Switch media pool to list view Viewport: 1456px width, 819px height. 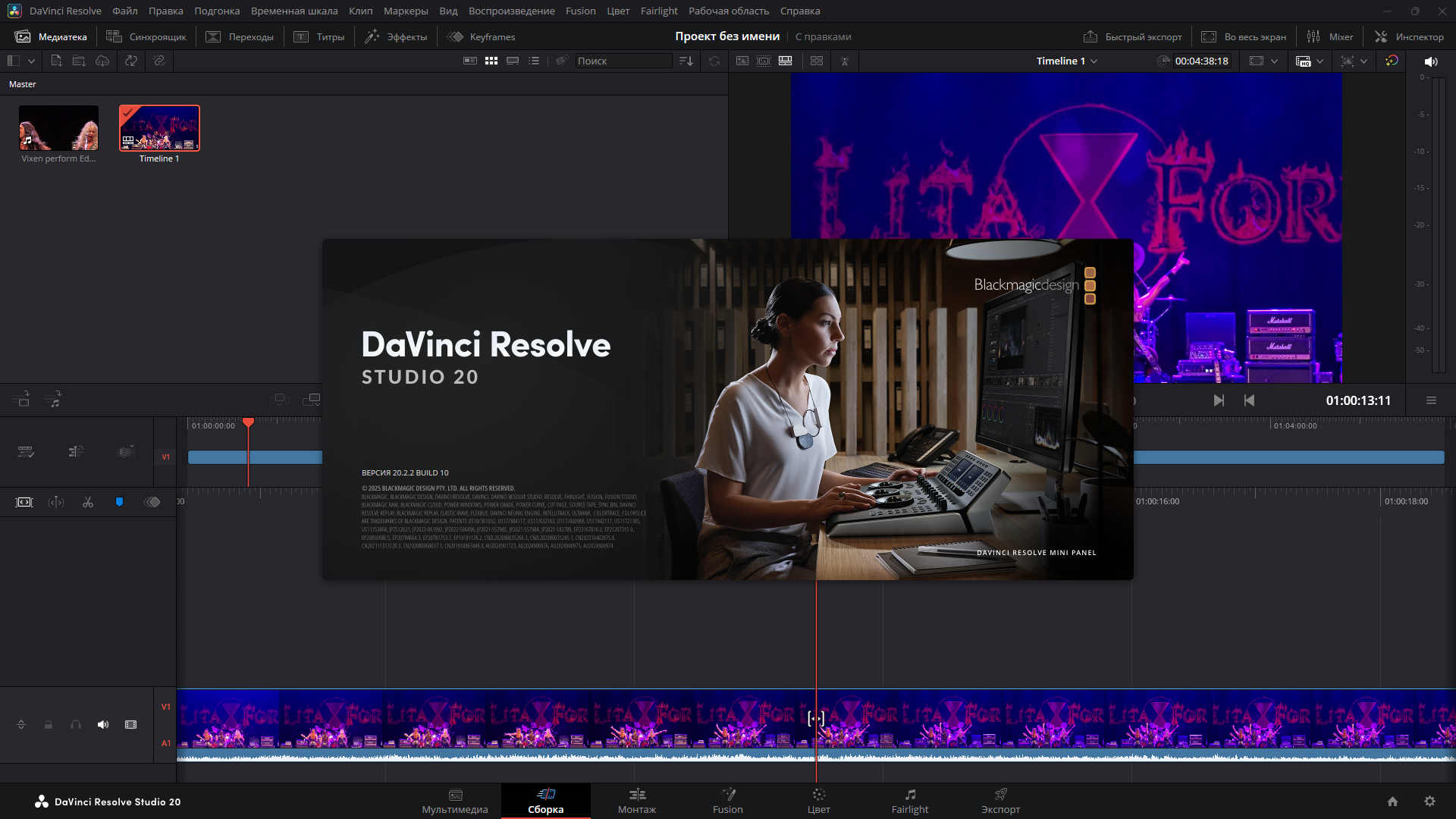[x=534, y=61]
